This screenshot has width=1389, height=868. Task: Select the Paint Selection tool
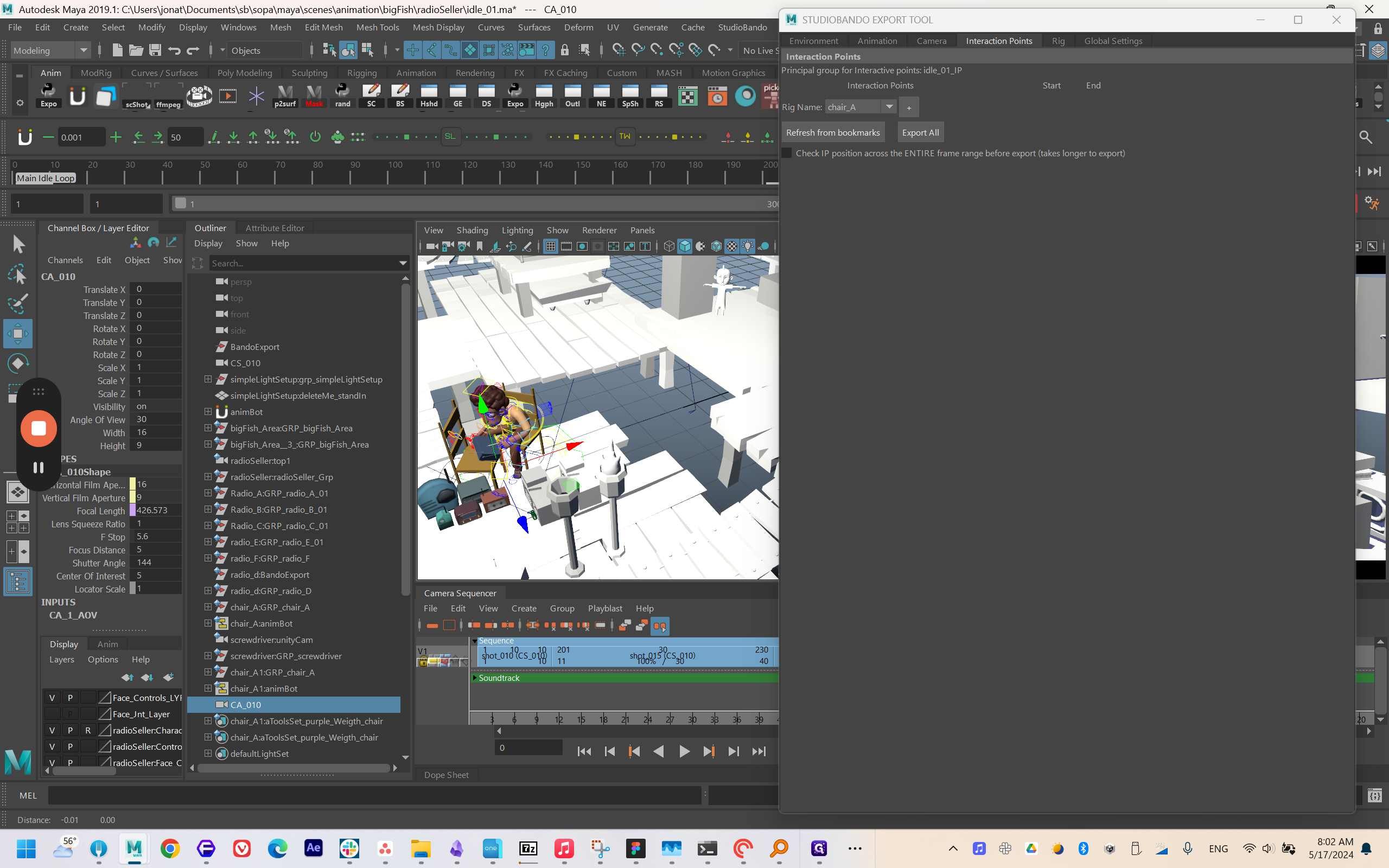coord(18,303)
